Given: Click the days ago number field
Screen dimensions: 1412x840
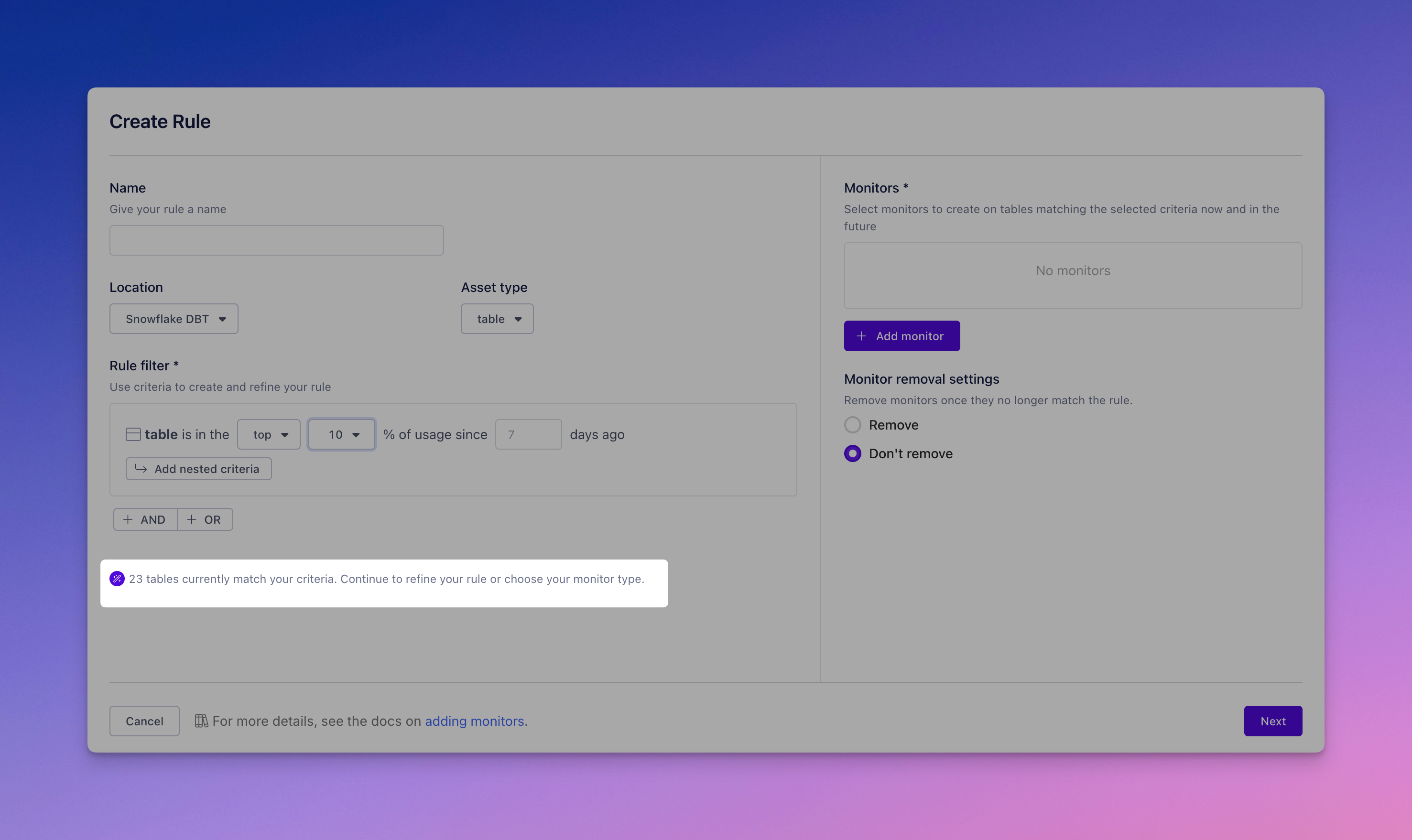Looking at the screenshot, I should pyautogui.click(x=528, y=434).
